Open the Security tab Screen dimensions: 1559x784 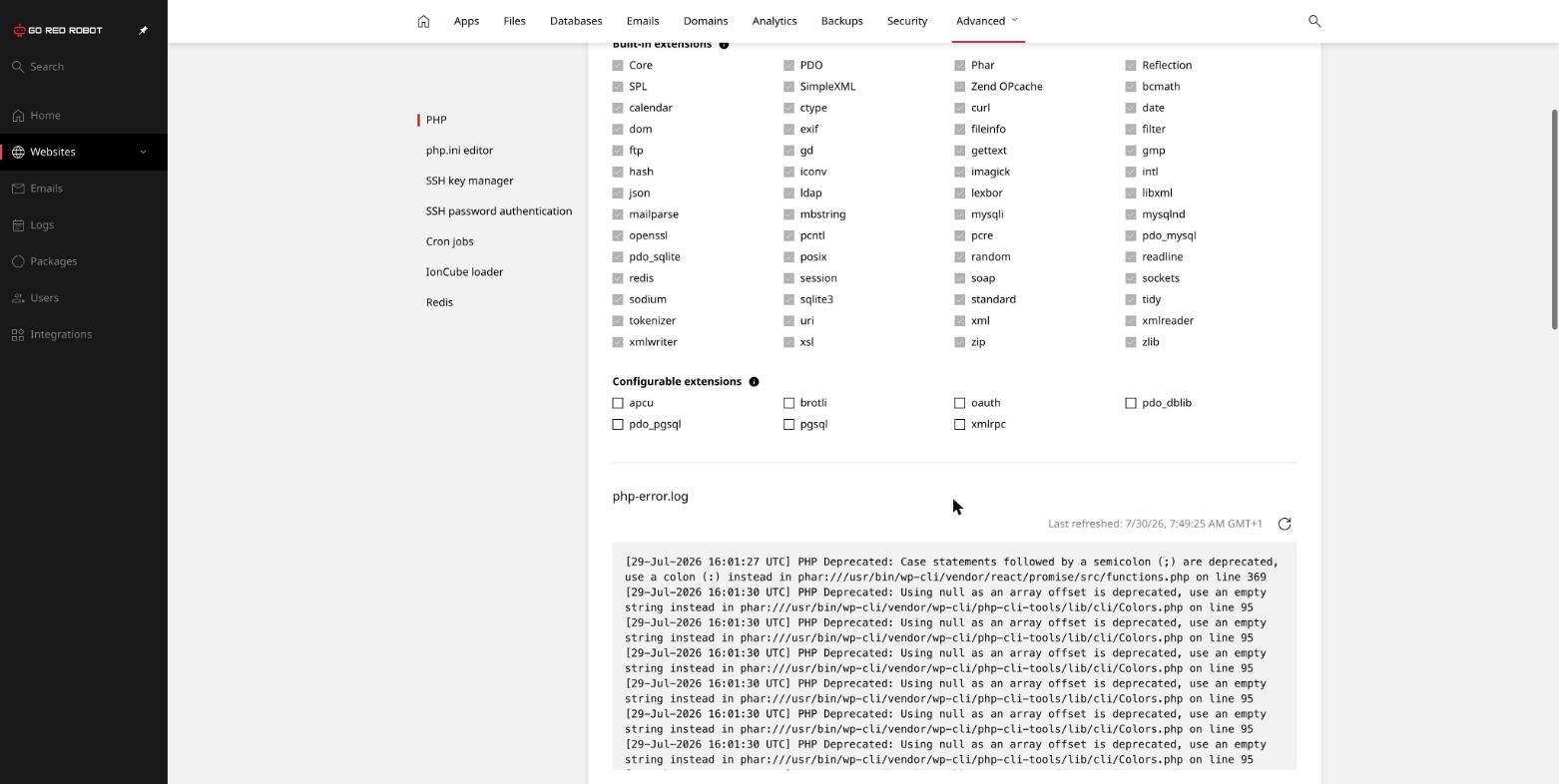pyautogui.click(x=907, y=21)
